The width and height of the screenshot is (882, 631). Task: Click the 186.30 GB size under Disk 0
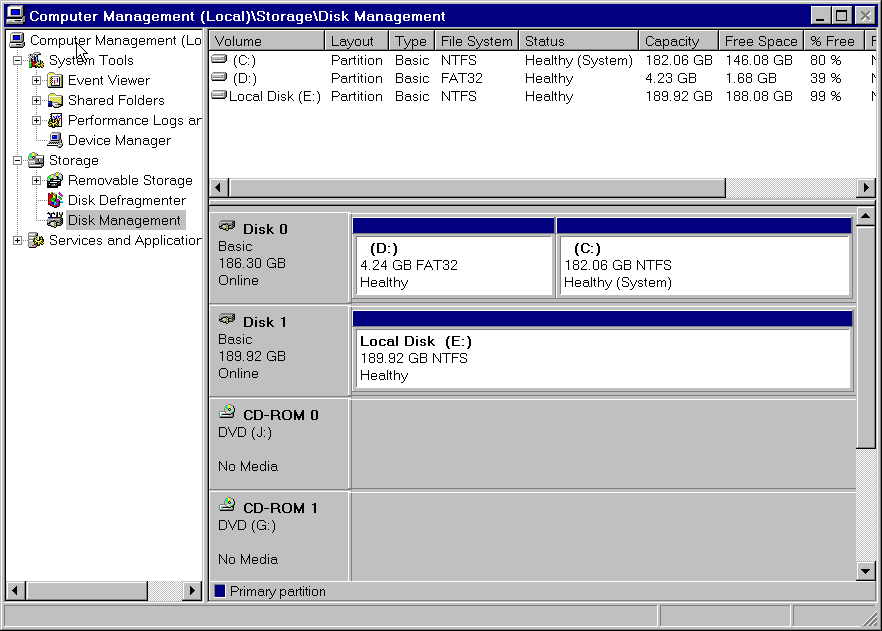252,263
